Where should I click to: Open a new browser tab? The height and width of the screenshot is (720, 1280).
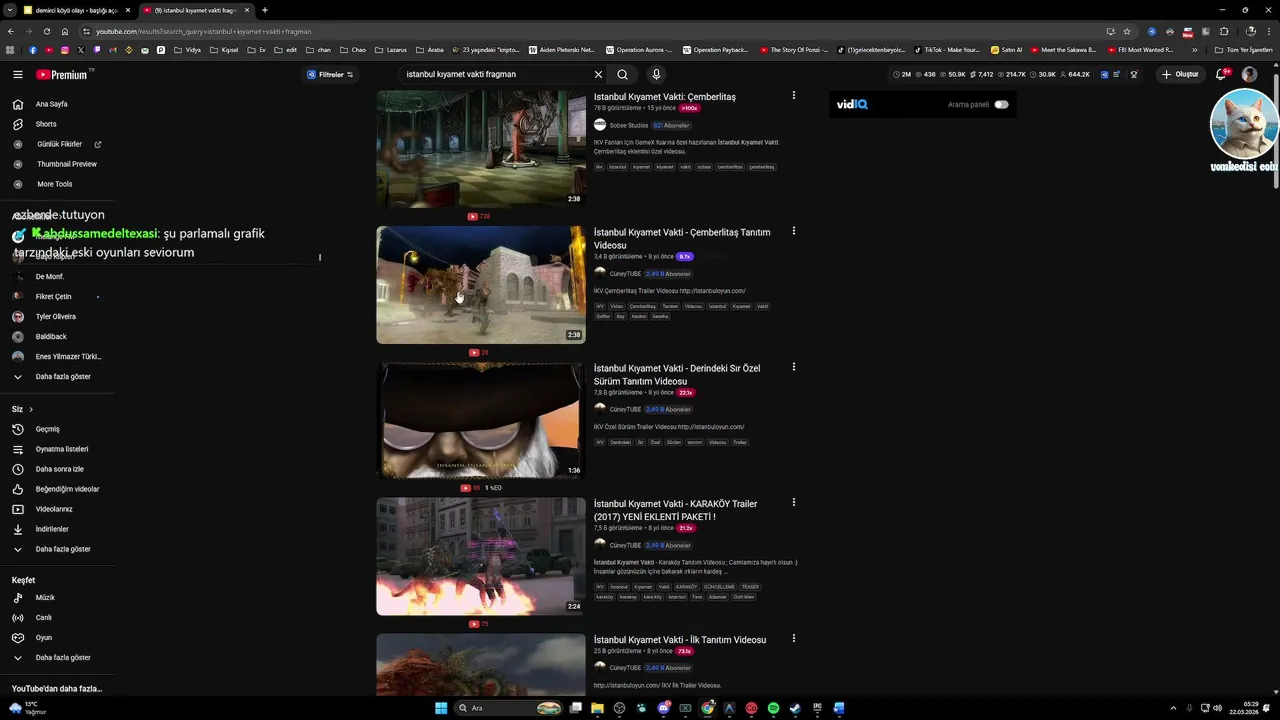[x=265, y=10]
